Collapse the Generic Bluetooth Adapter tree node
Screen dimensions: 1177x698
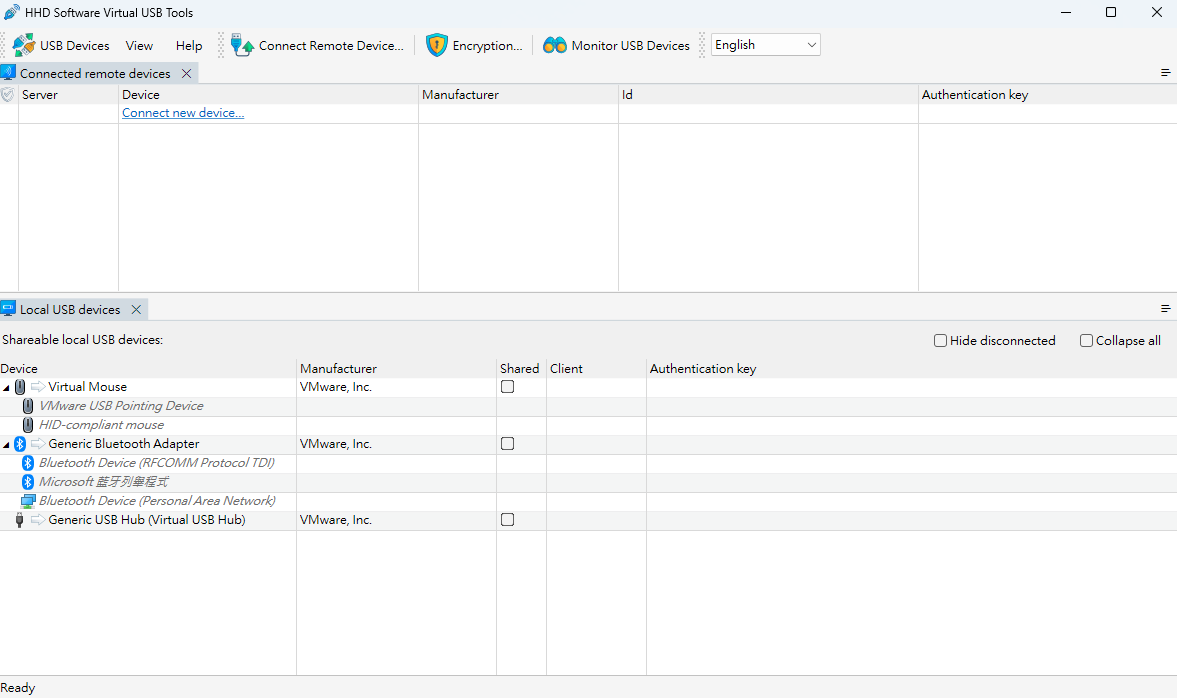[6, 444]
